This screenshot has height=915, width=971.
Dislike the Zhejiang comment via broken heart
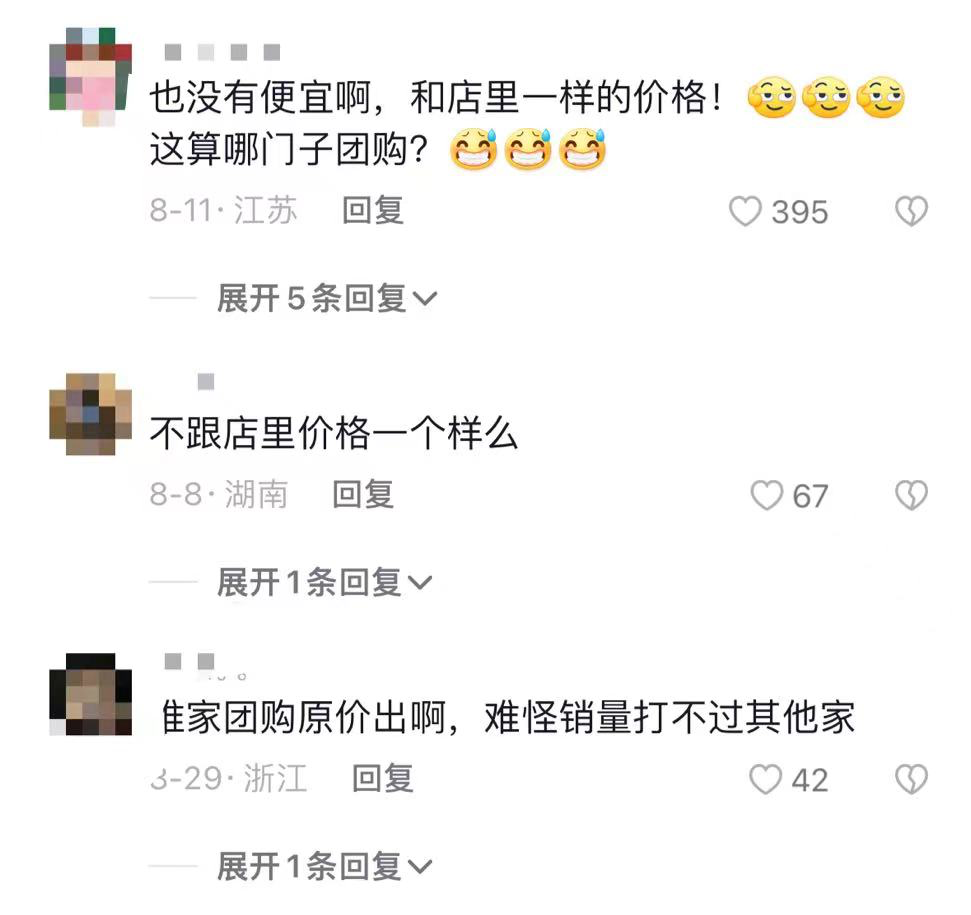(x=912, y=779)
